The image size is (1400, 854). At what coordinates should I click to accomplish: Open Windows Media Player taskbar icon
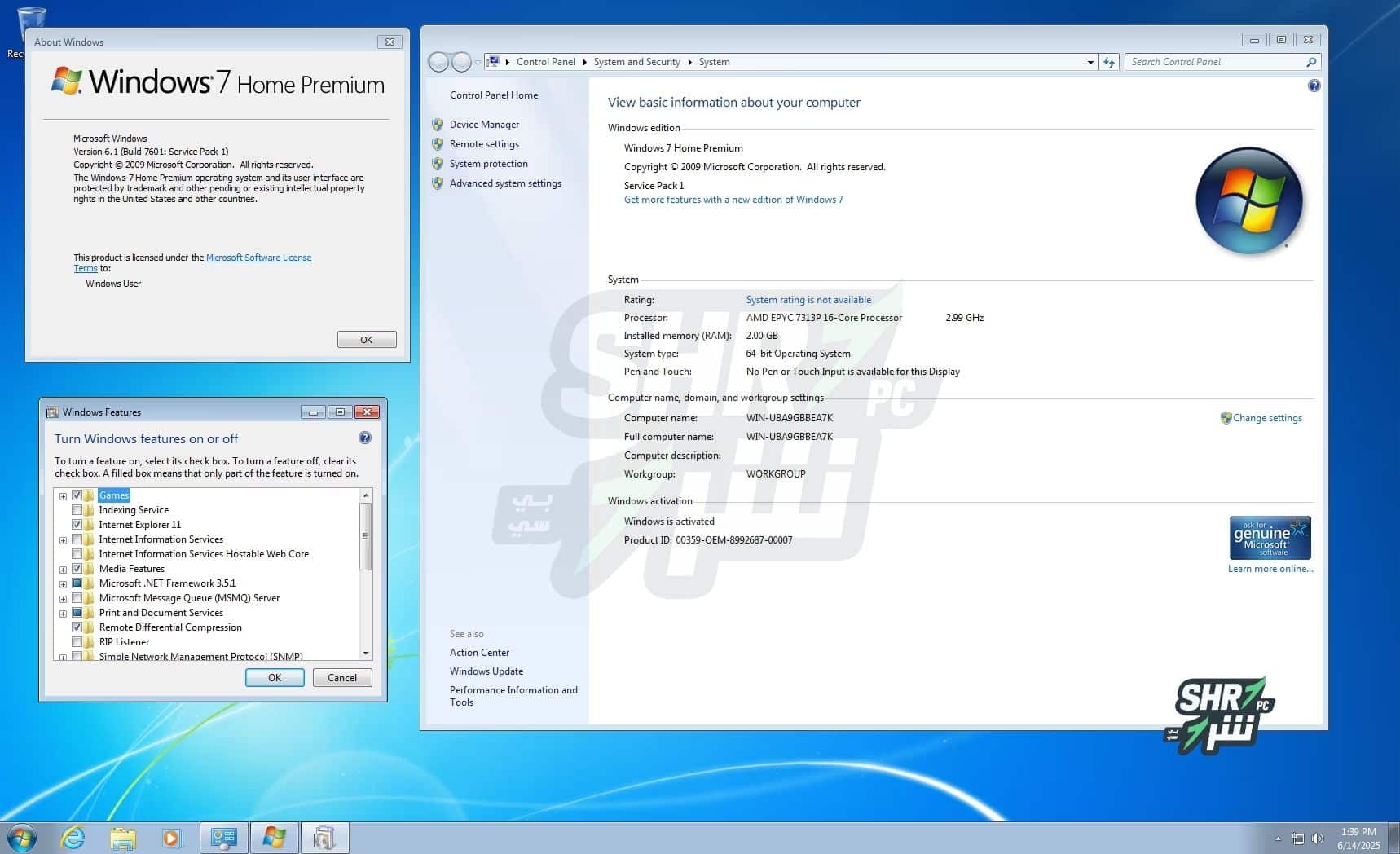click(x=172, y=838)
